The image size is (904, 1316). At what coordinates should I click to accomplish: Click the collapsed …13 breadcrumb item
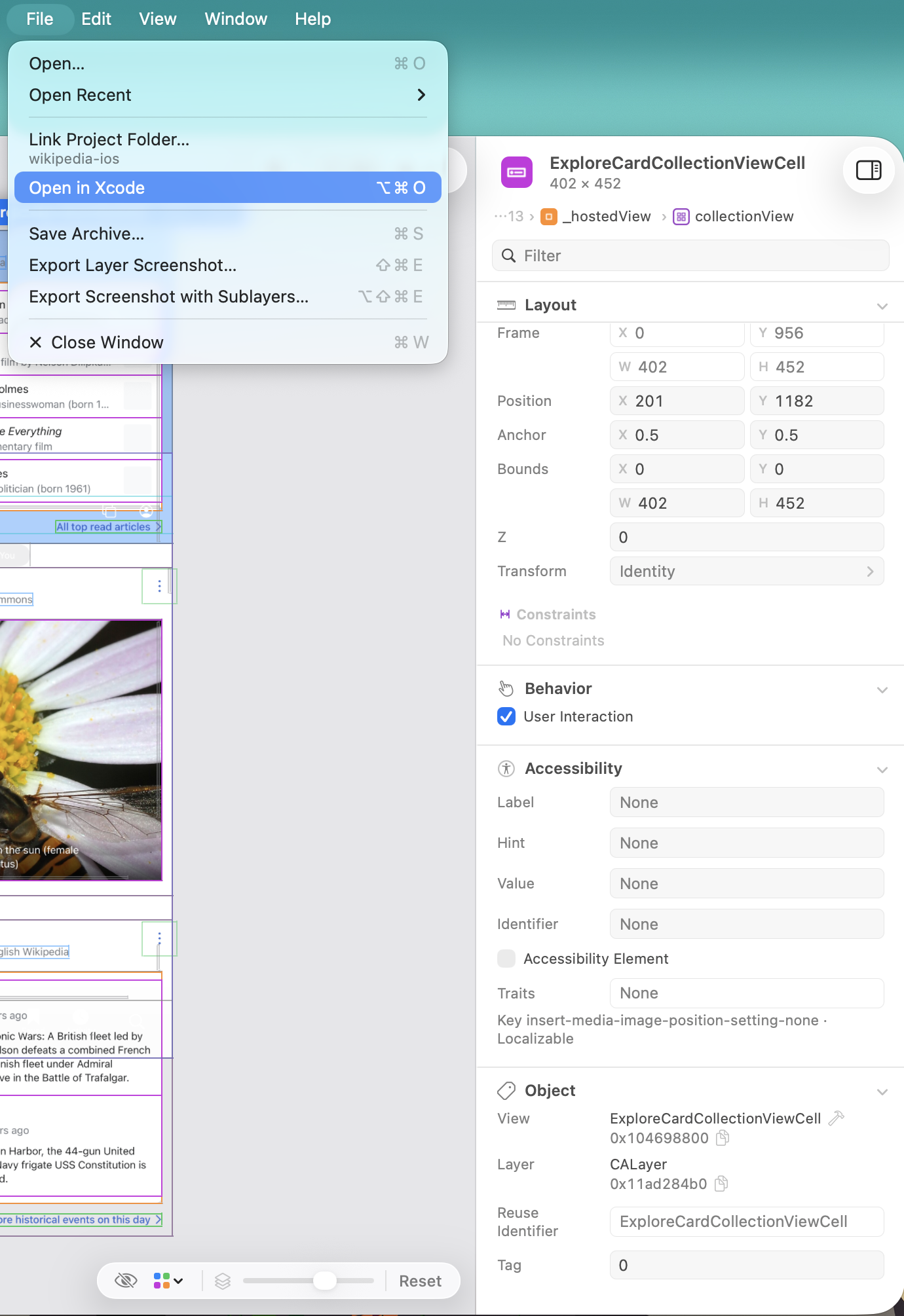click(509, 217)
